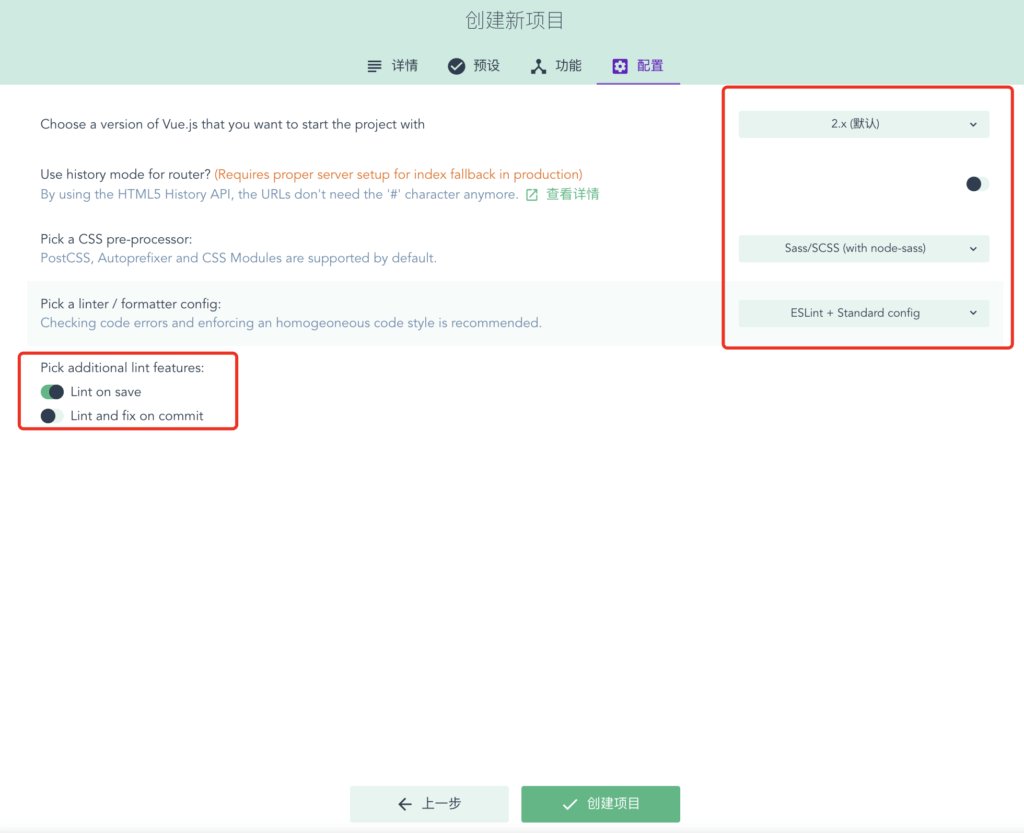
Task: Click the 创建项目 button
Action: (600, 804)
